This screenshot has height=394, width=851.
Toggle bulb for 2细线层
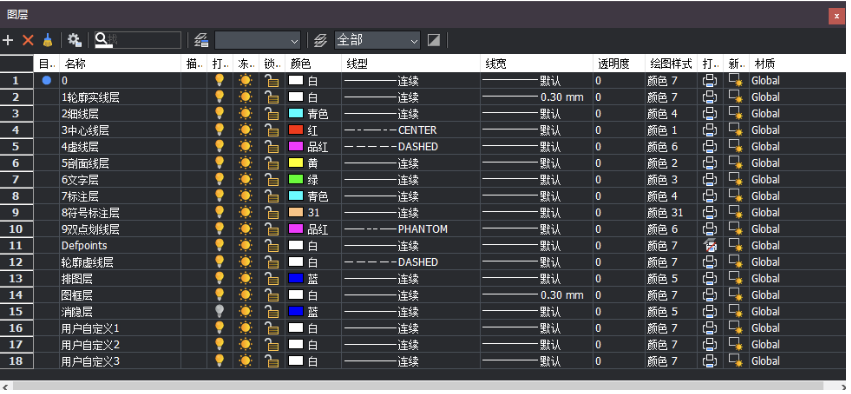click(219, 113)
